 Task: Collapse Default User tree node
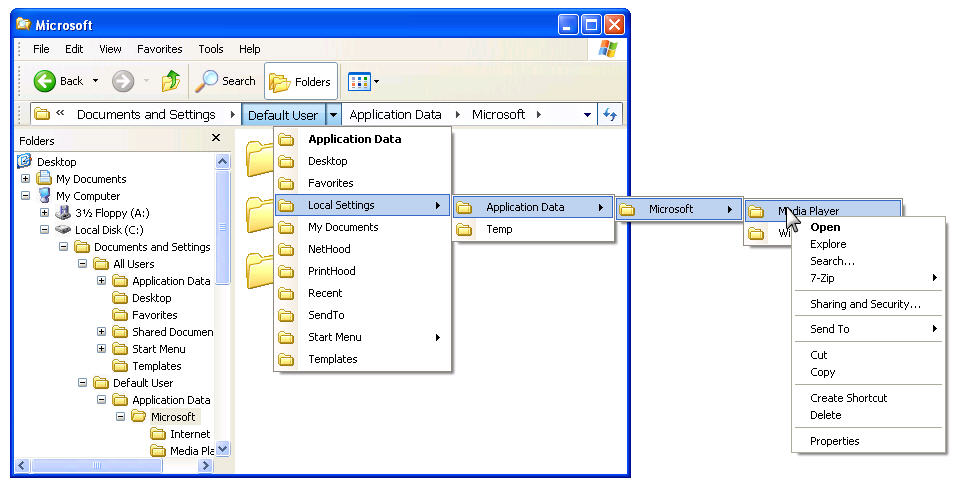(x=82, y=383)
